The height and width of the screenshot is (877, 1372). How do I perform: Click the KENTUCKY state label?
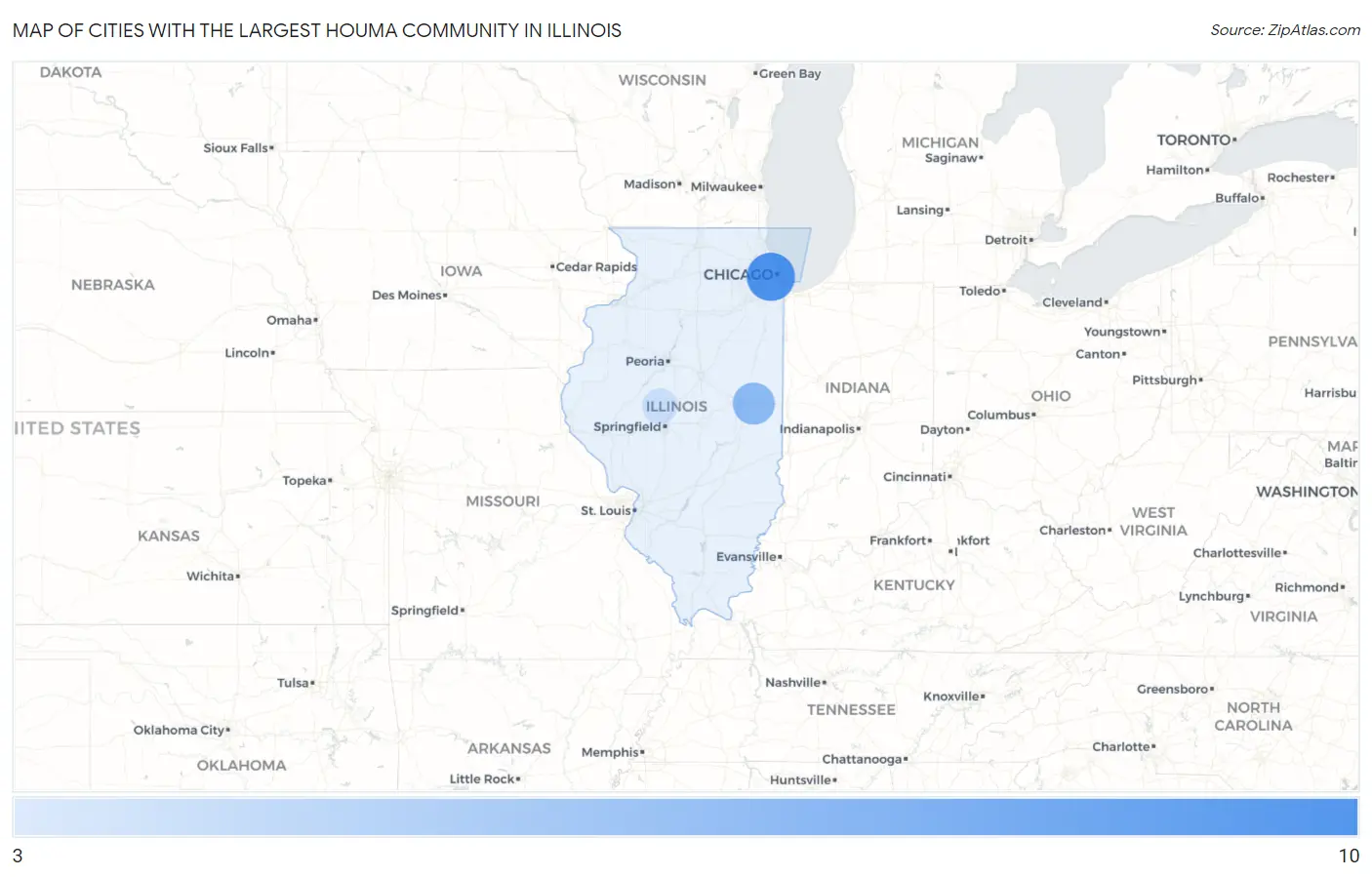point(913,584)
